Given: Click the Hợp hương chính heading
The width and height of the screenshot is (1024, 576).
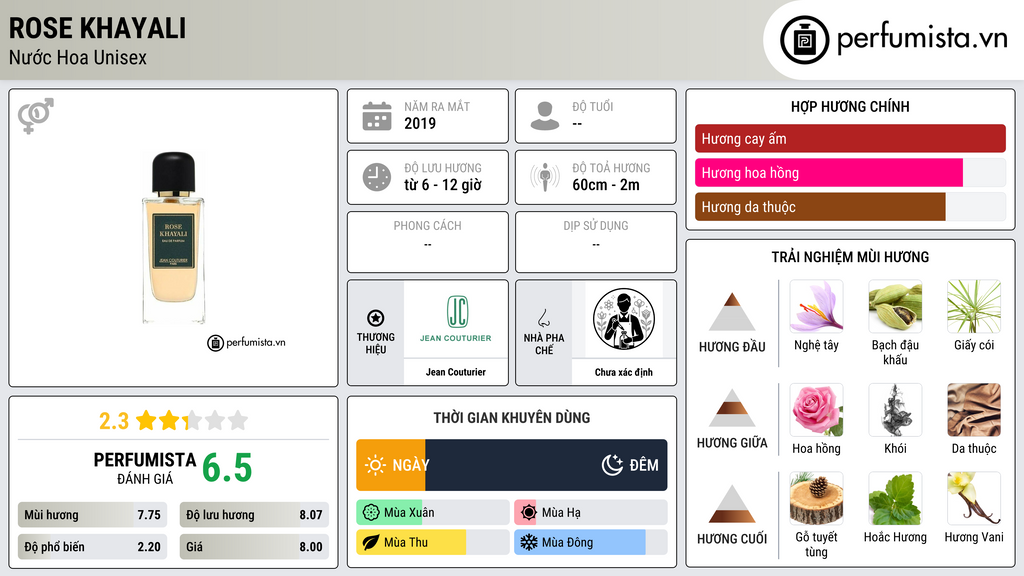Looking at the screenshot, I should [850, 106].
